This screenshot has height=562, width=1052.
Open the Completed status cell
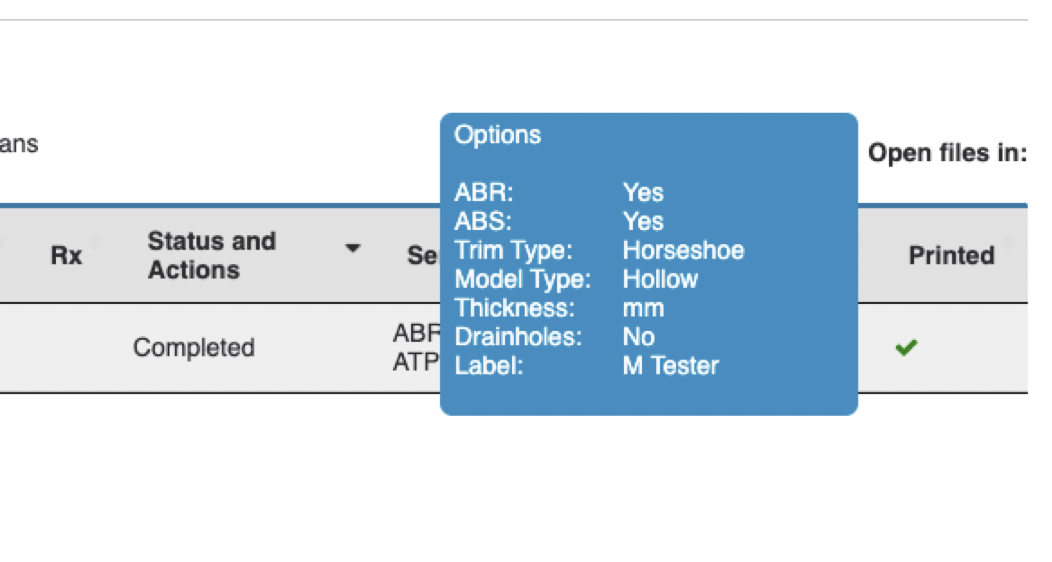coord(194,347)
